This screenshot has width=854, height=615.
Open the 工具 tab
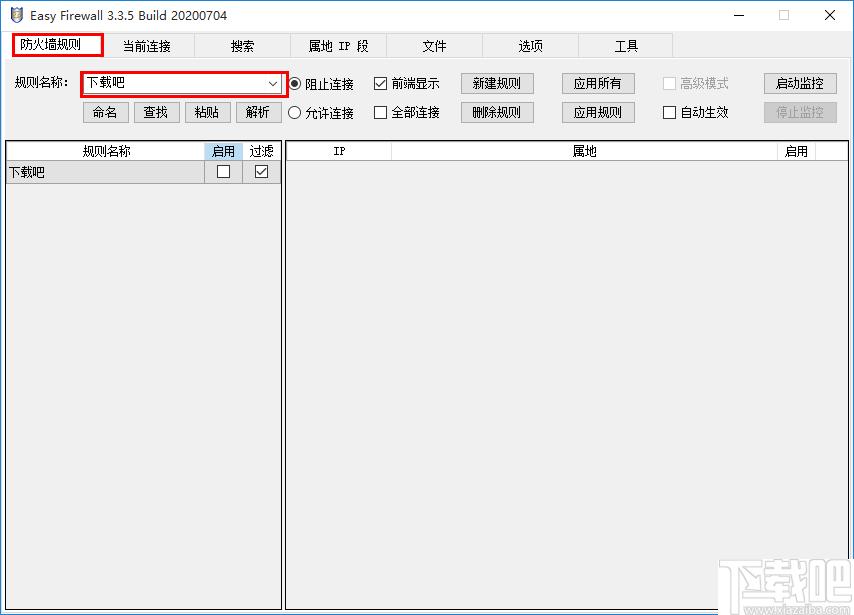tap(625, 46)
